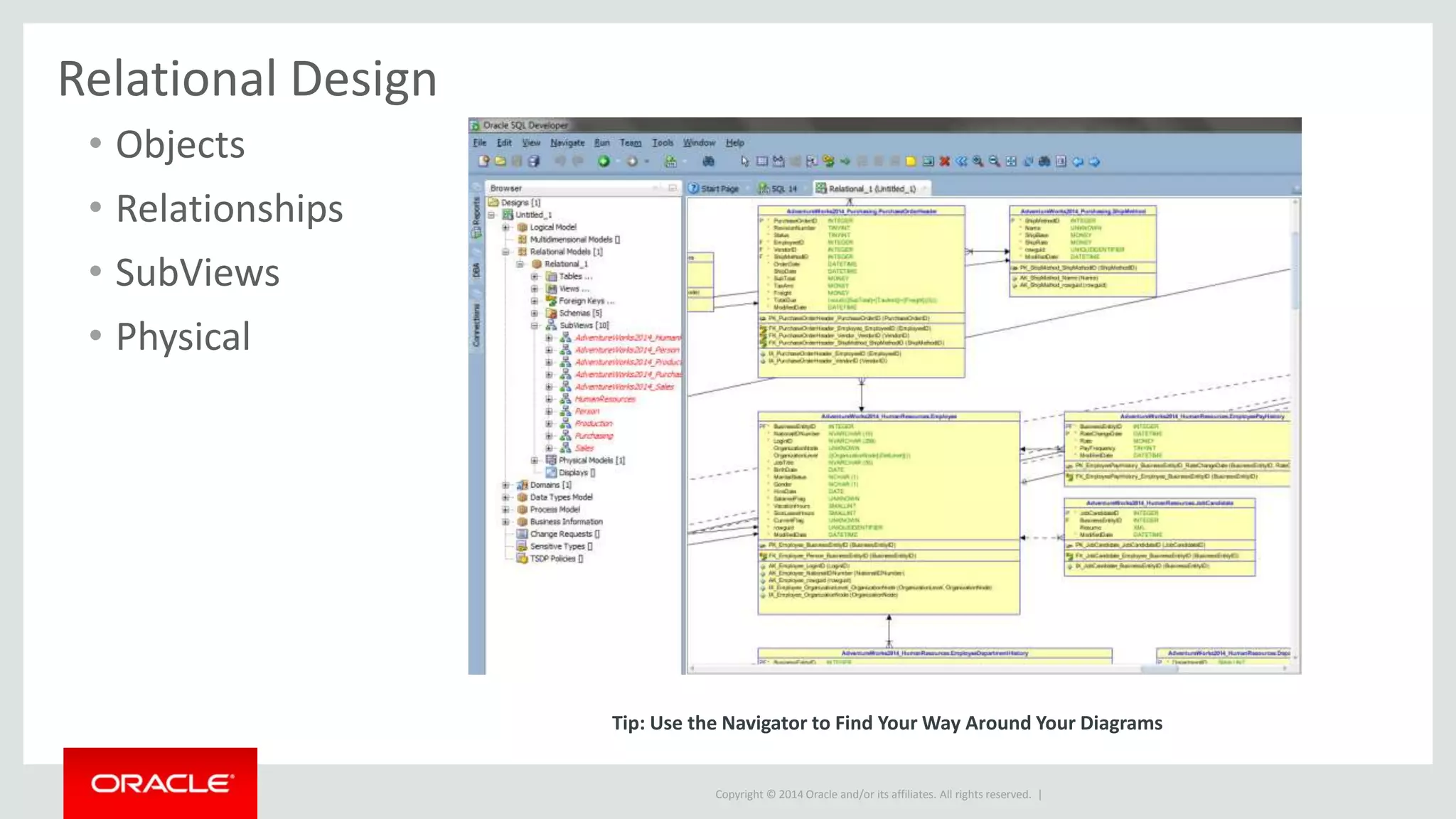The width and height of the screenshot is (1456, 819).
Task: Select the Displays [] node
Action: [x=577, y=473]
